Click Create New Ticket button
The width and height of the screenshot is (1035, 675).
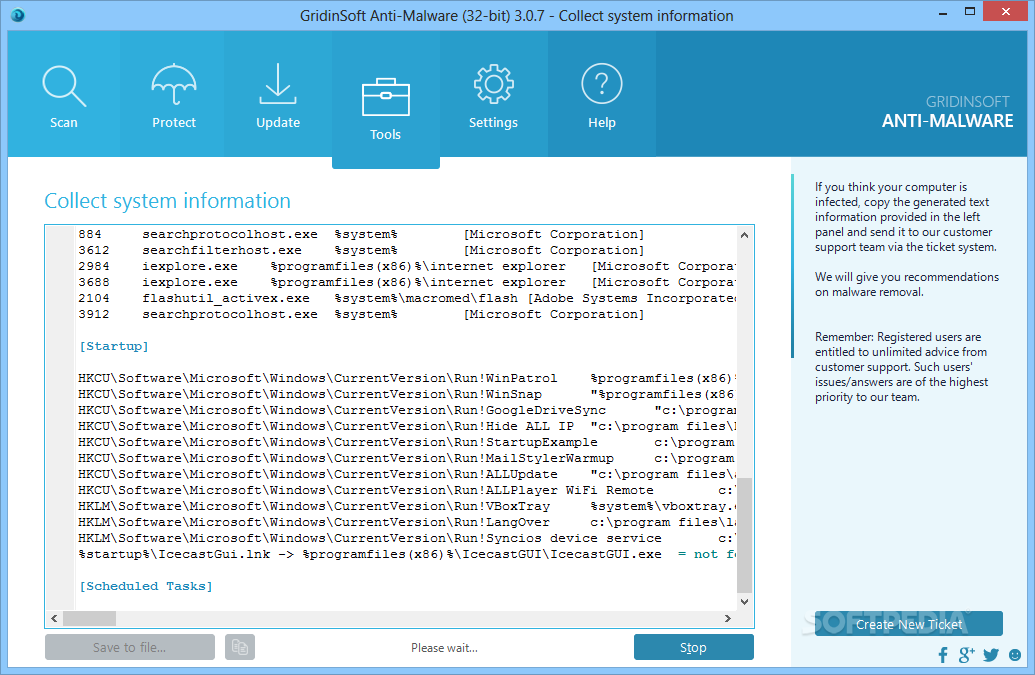pos(908,624)
